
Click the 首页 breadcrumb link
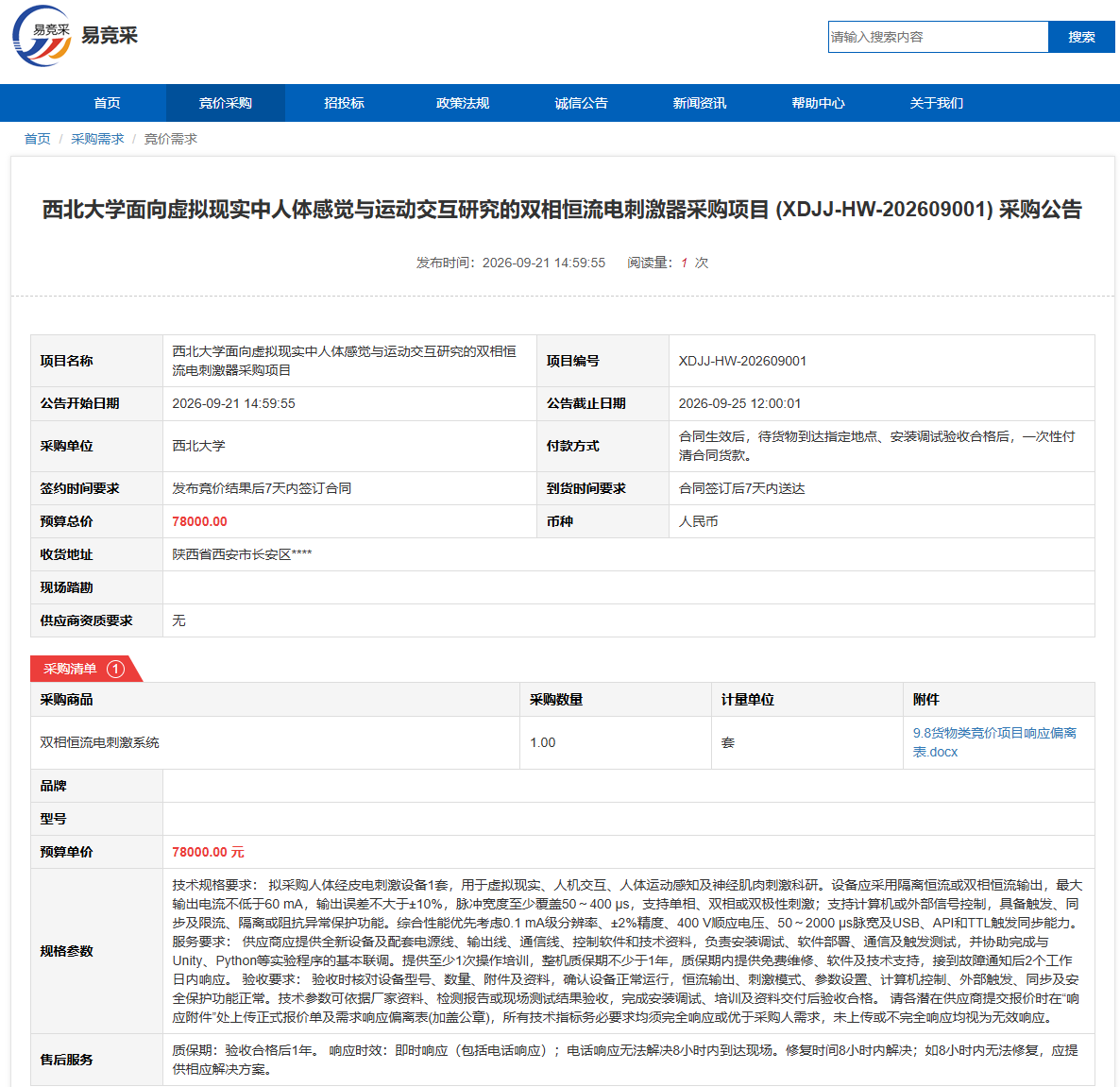pyautogui.click(x=37, y=139)
